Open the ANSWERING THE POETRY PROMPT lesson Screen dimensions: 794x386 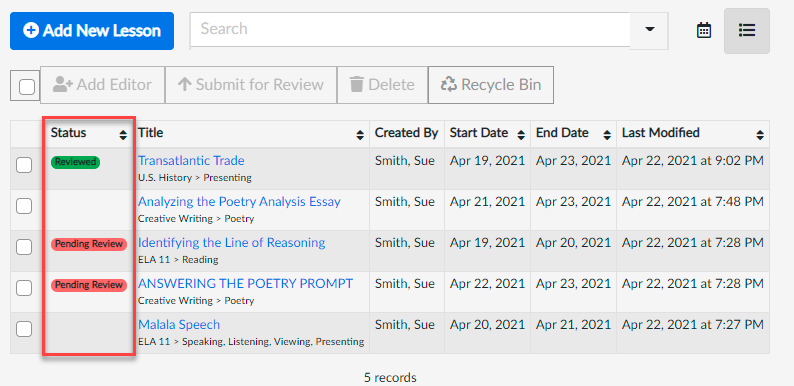[x=245, y=283]
